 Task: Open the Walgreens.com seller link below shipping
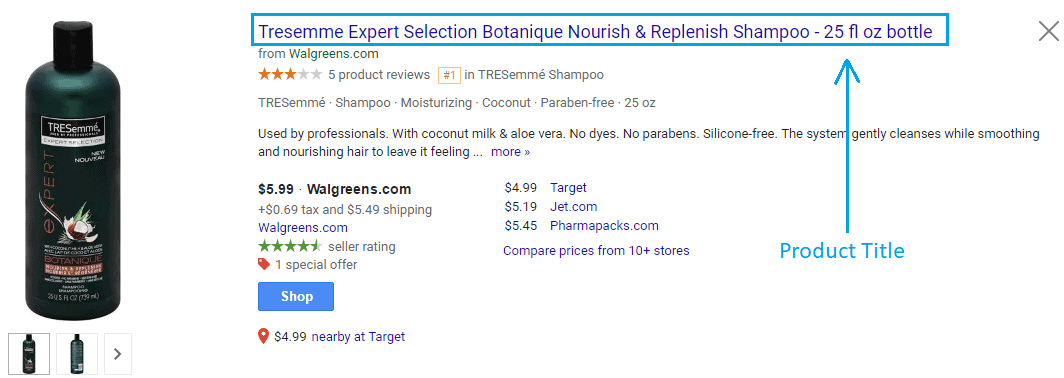(x=303, y=228)
